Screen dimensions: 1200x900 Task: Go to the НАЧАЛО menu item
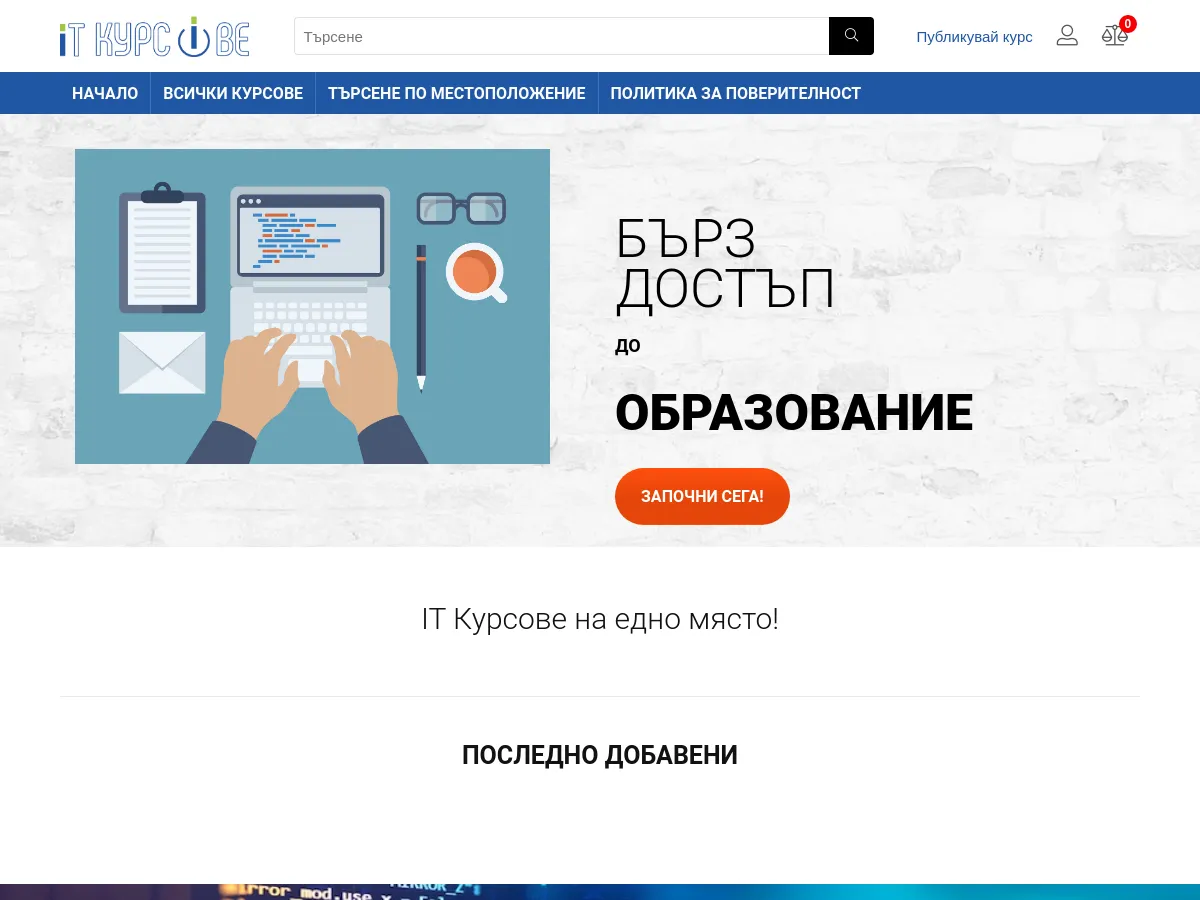pos(105,93)
